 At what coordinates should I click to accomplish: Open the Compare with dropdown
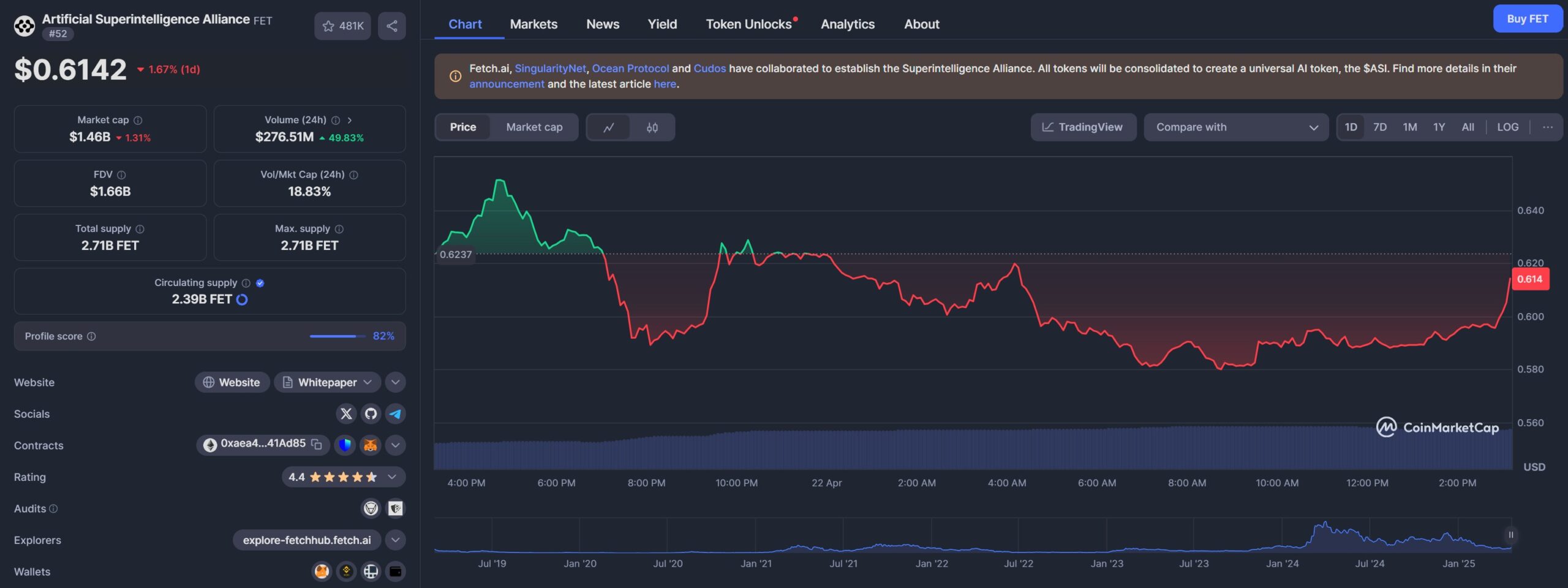pos(1236,127)
